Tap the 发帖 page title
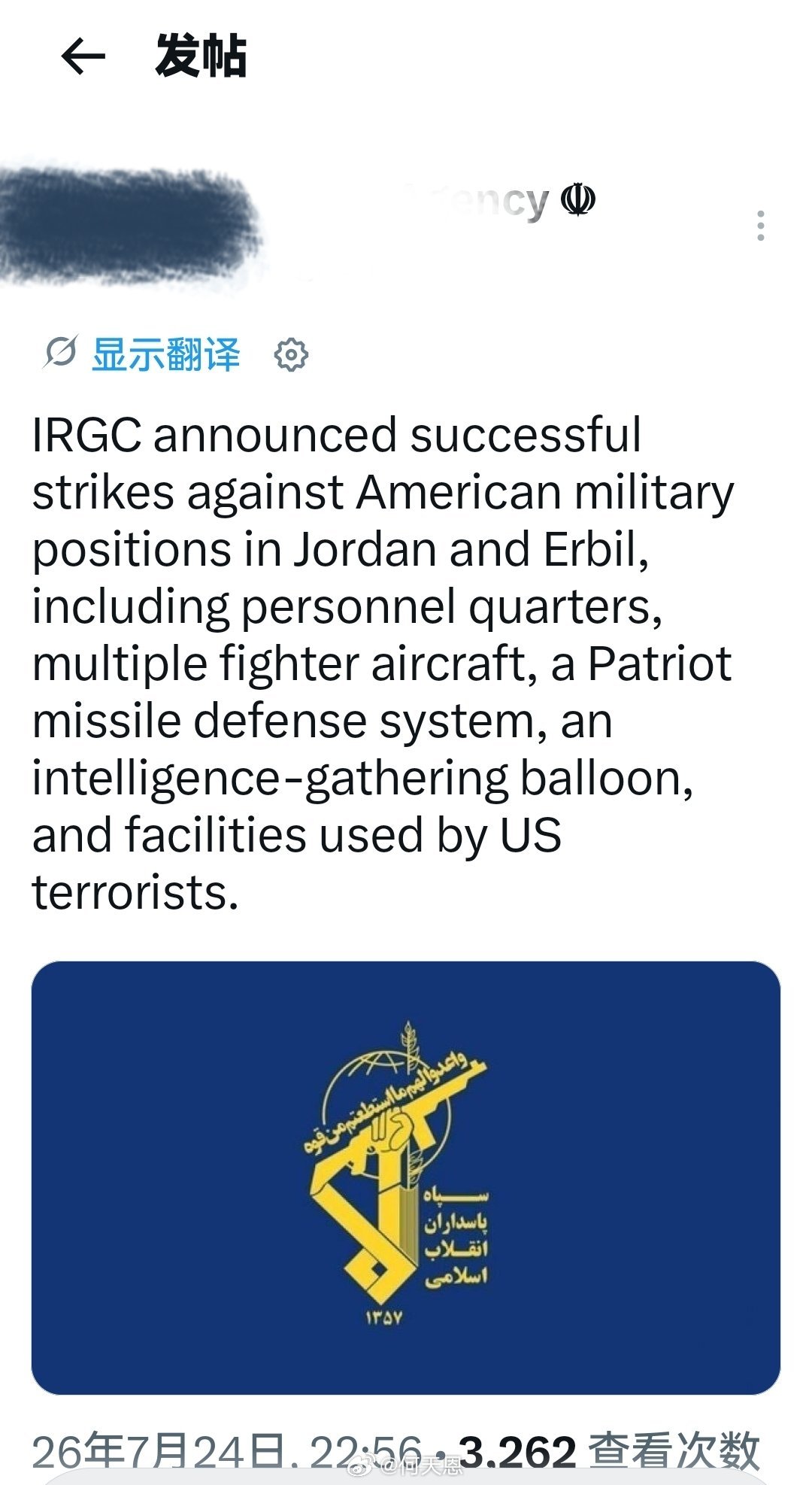Screen dimensions: 812x1485 click(201, 56)
